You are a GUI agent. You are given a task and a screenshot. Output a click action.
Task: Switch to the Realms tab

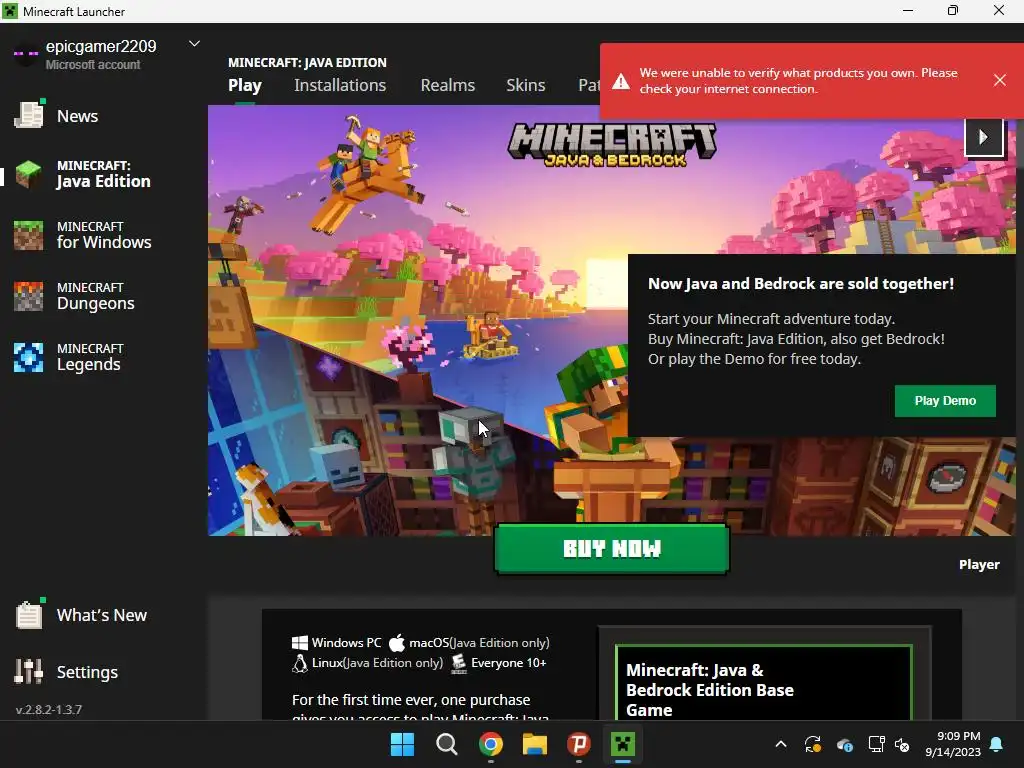click(447, 86)
